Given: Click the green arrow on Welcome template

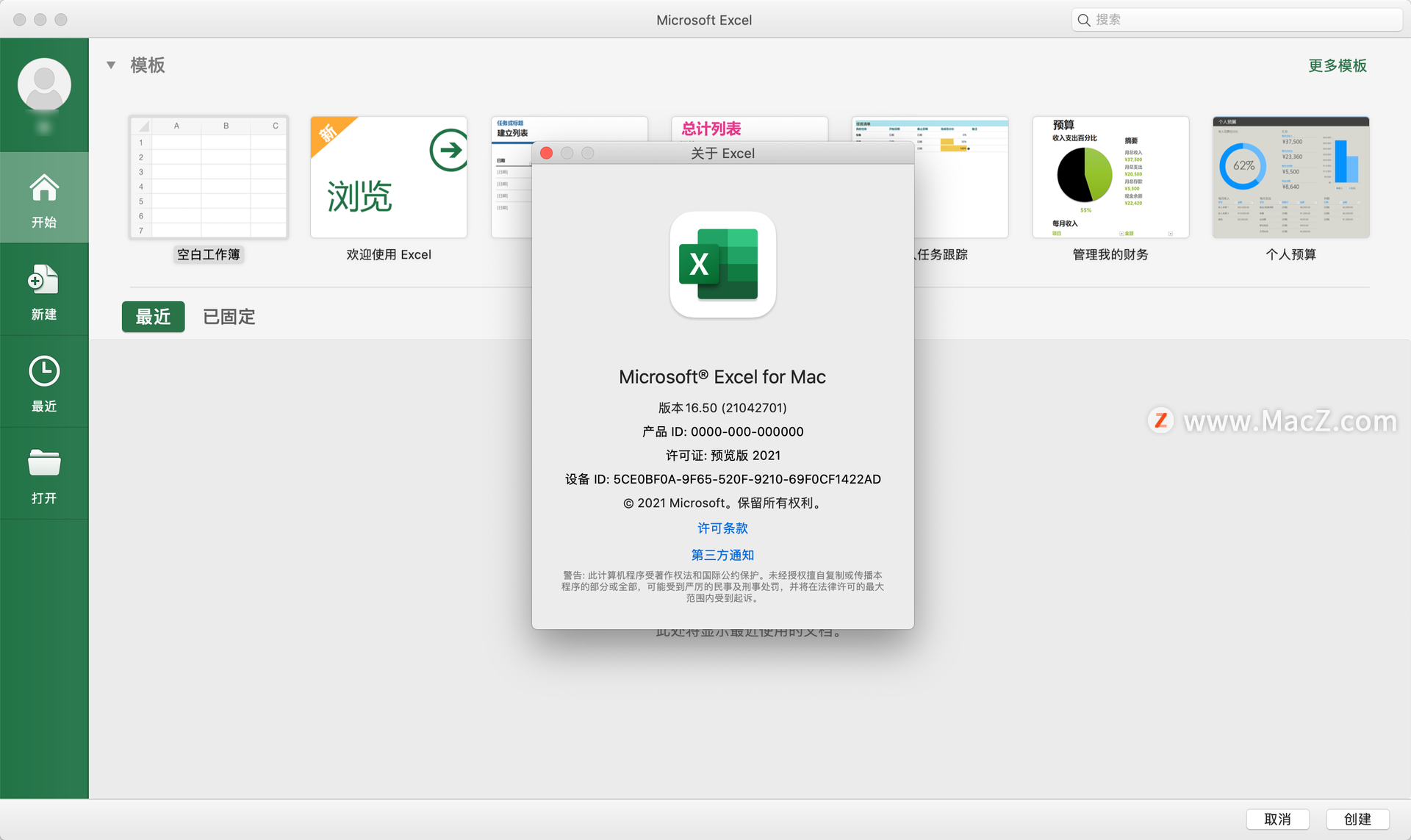Looking at the screenshot, I should pos(448,150).
